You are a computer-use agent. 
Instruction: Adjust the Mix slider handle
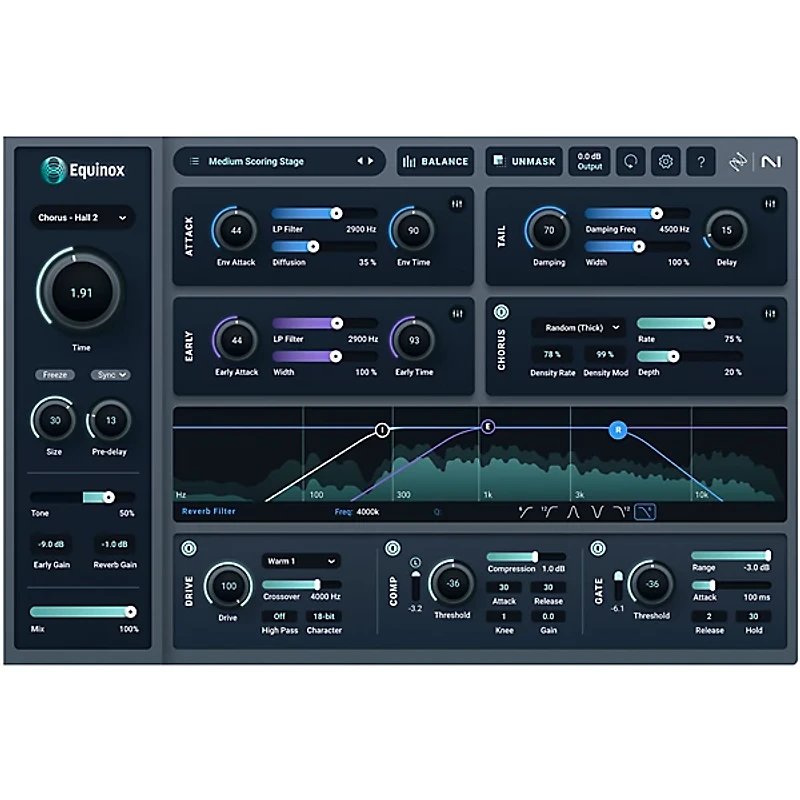click(x=131, y=612)
